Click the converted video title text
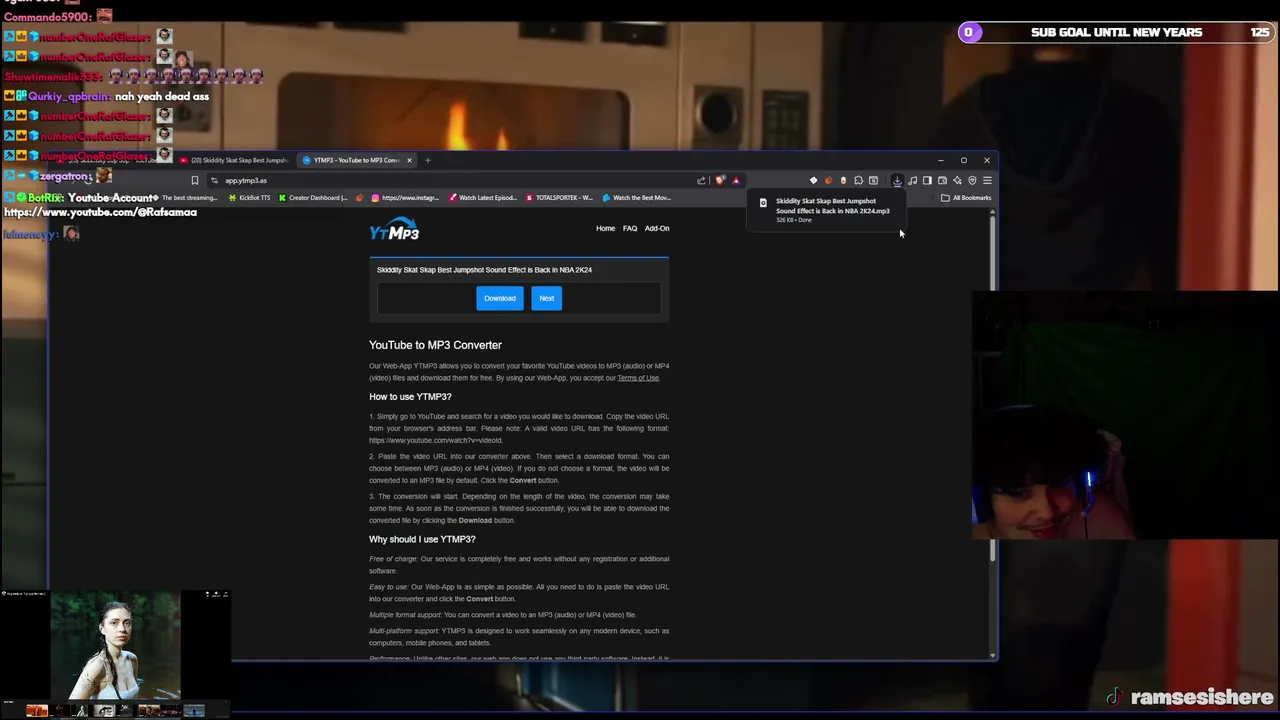The width and height of the screenshot is (1280, 720). (484, 270)
